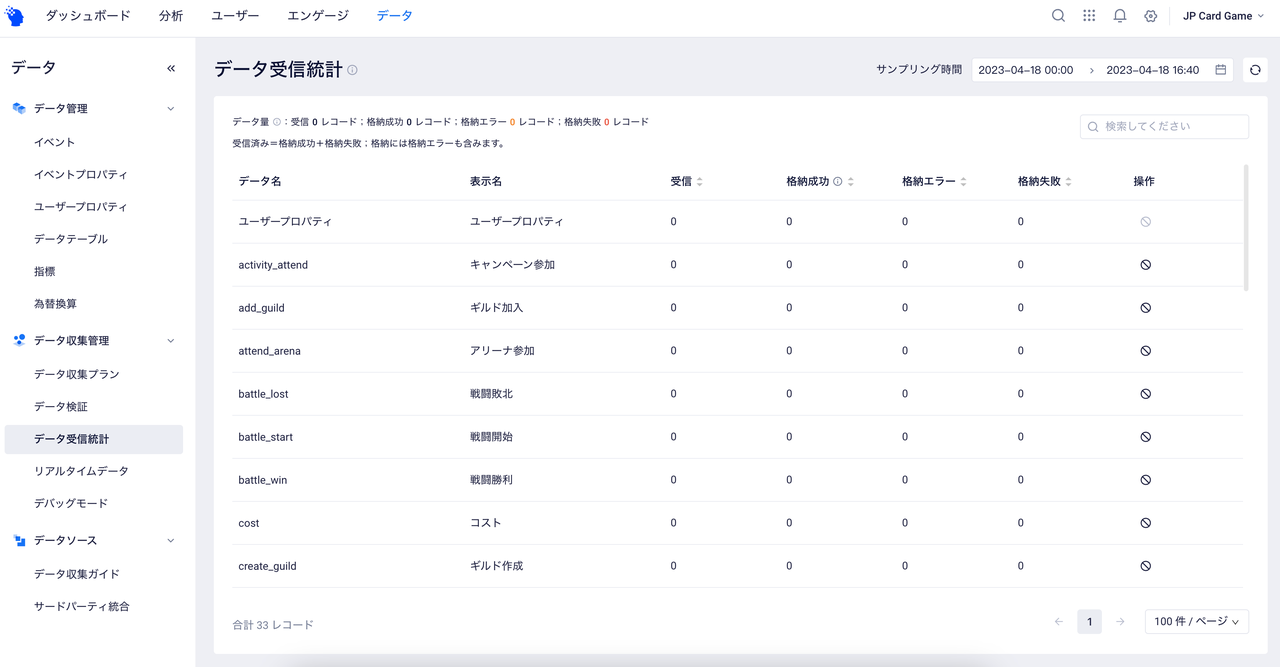Screen dimensions: 1280x667
Task: Click the block icon for attend_arena row
Action: pos(1145,351)
